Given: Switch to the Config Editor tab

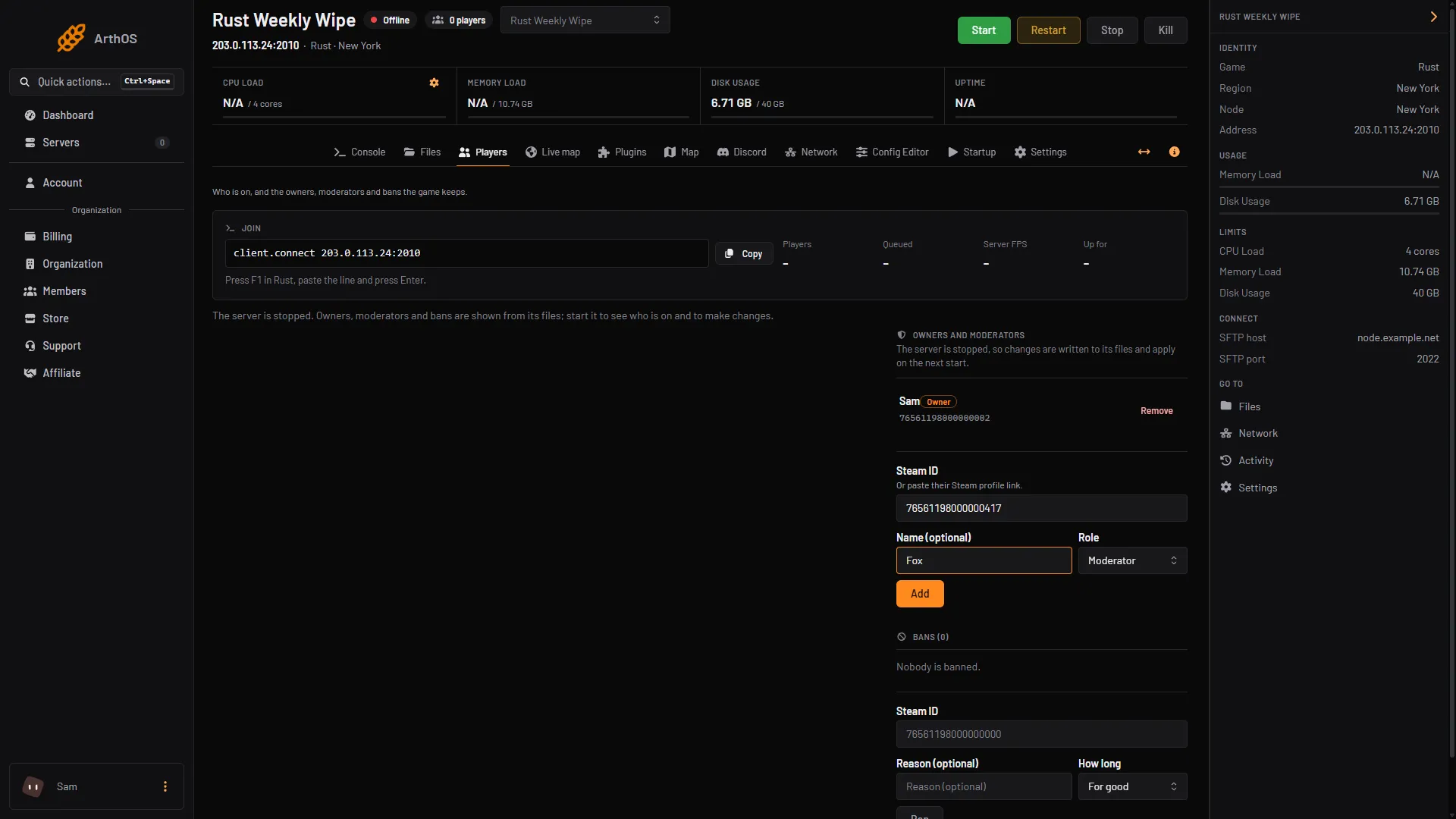Looking at the screenshot, I should pyautogui.click(x=892, y=152).
